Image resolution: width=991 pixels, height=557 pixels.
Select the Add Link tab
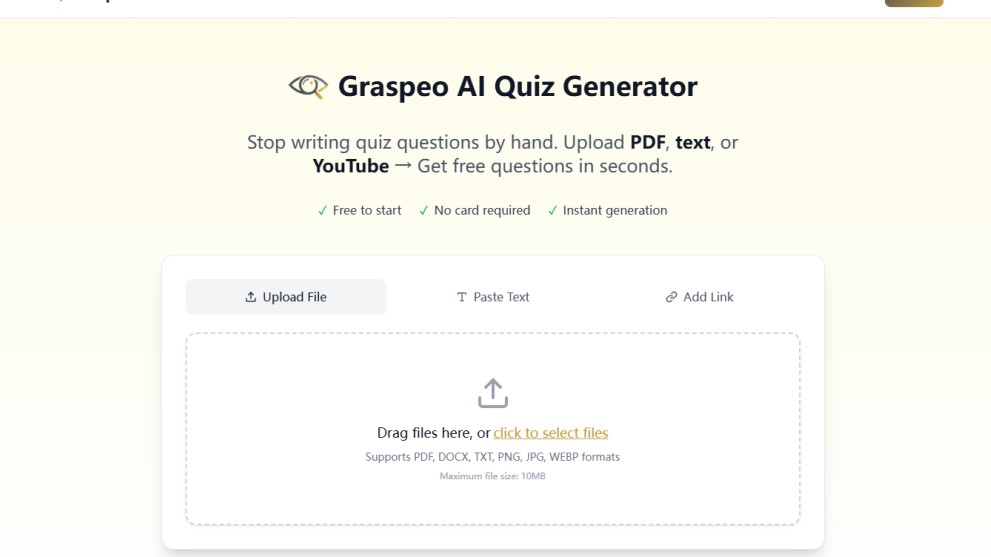coord(699,297)
